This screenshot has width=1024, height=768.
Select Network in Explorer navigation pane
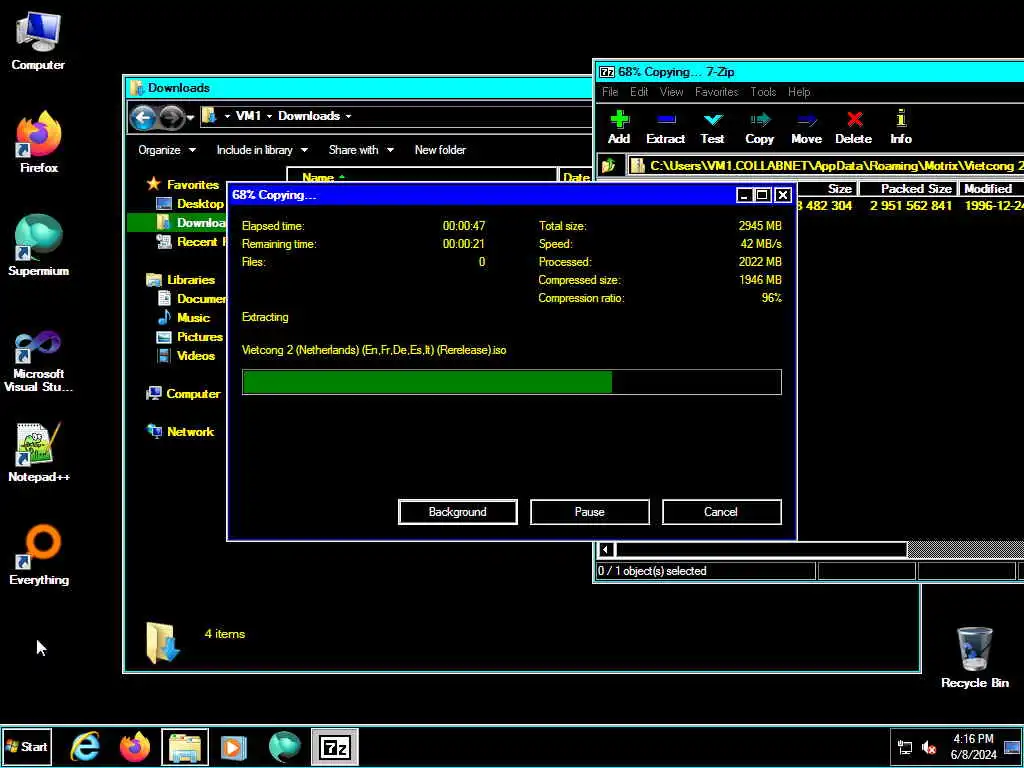pos(181,432)
